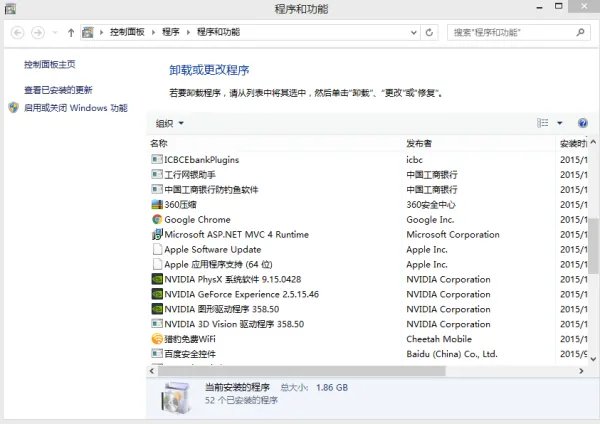This screenshot has height=424, width=600.
Task: Click the search magnifier icon
Action: pyautogui.click(x=580, y=33)
